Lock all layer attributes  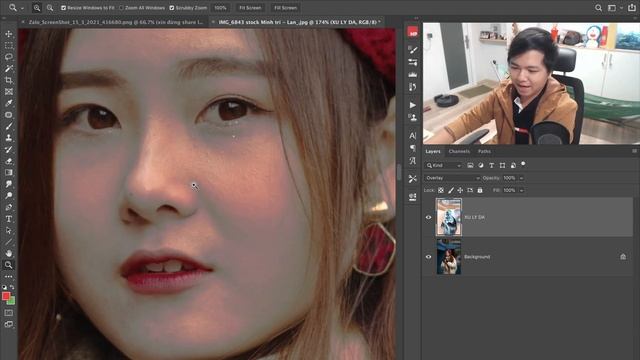click(x=480, y=190)
